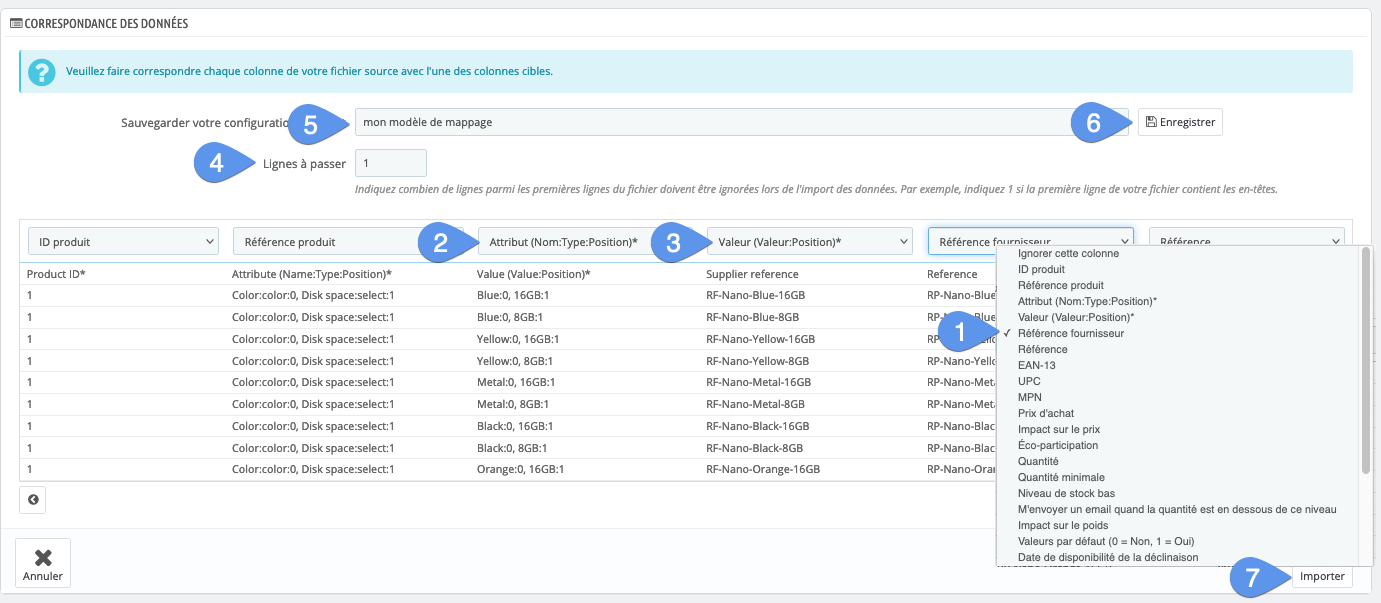Click the 'Value (Value:Position)*' header text
The image size is (1381, 603).
[534, 274]
